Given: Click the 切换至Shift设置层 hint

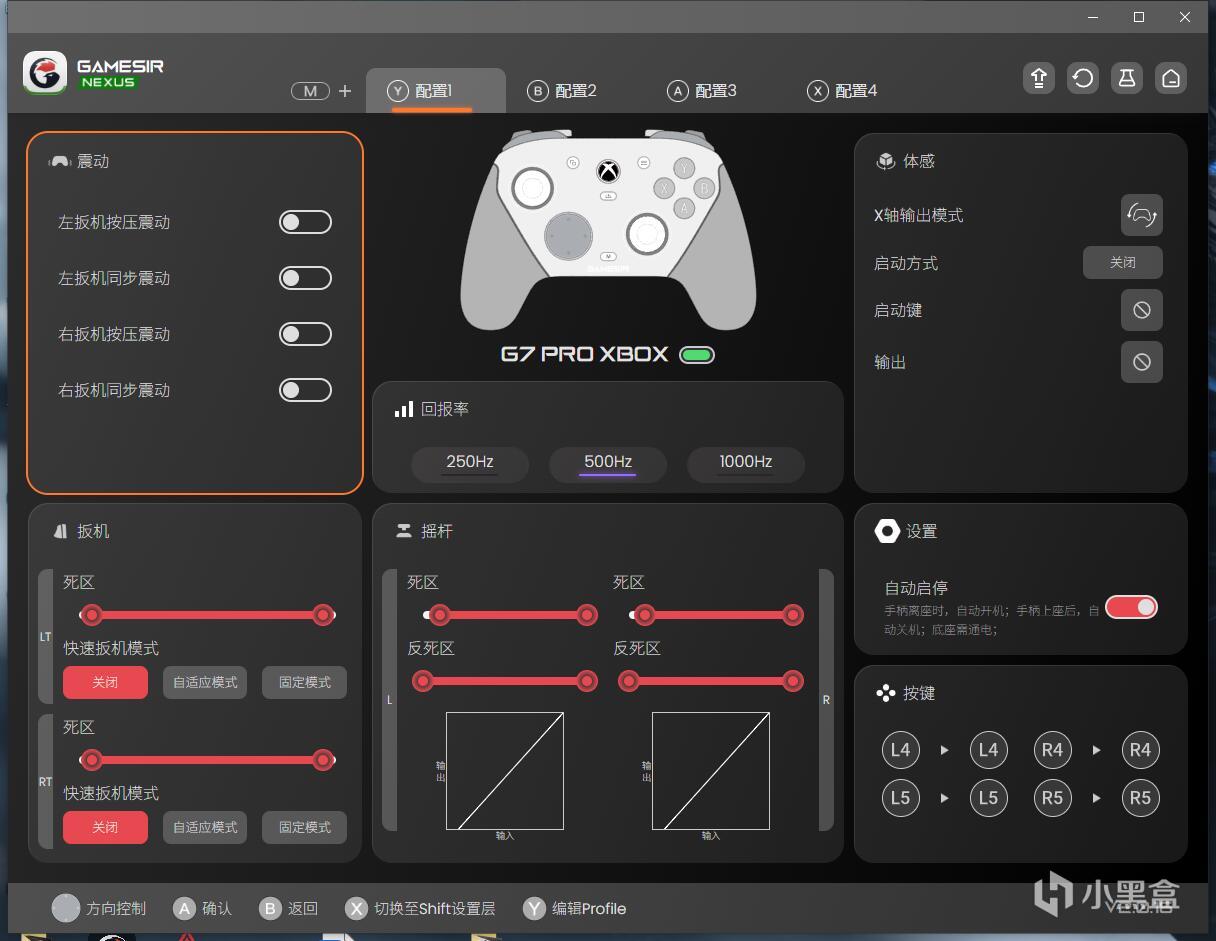Looking at the screenshot, I should [420, 908].
